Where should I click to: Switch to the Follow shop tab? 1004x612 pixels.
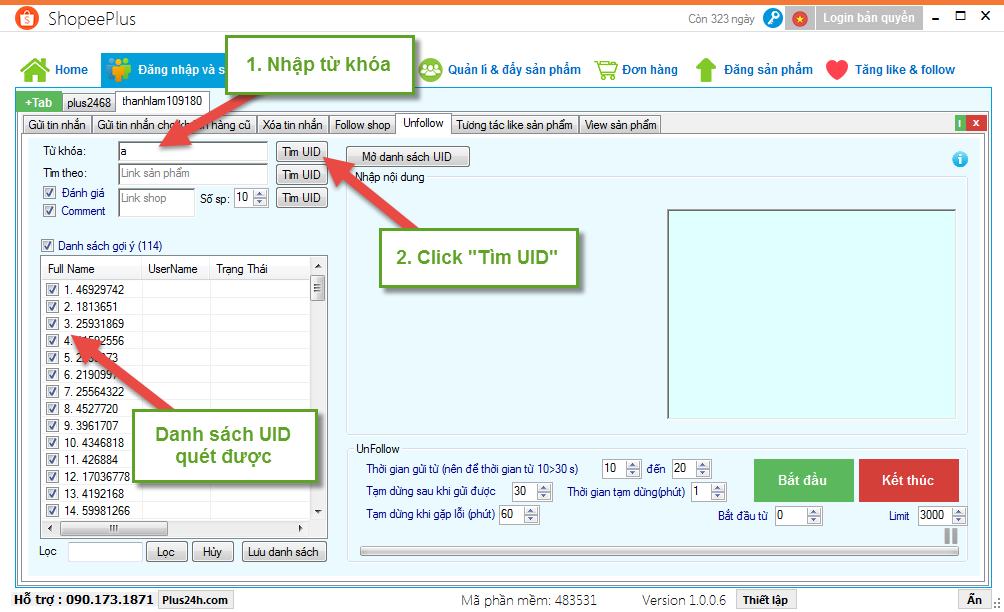[x=362, y=125]
